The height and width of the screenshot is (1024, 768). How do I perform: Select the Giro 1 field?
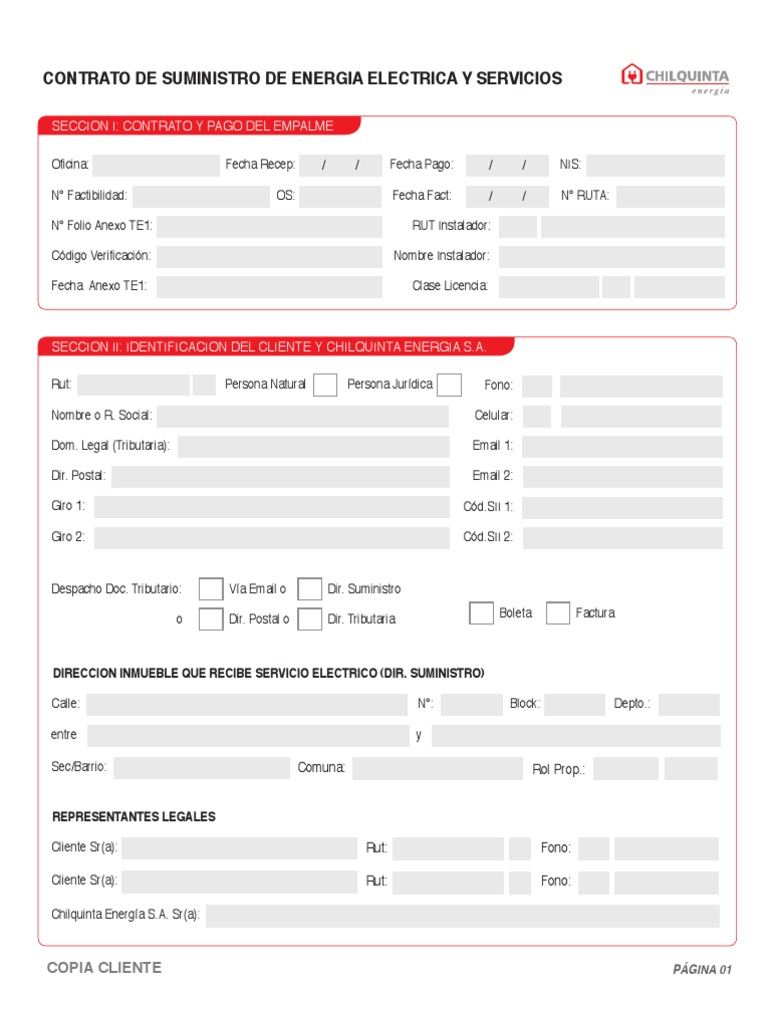click(x=272, y=507)
